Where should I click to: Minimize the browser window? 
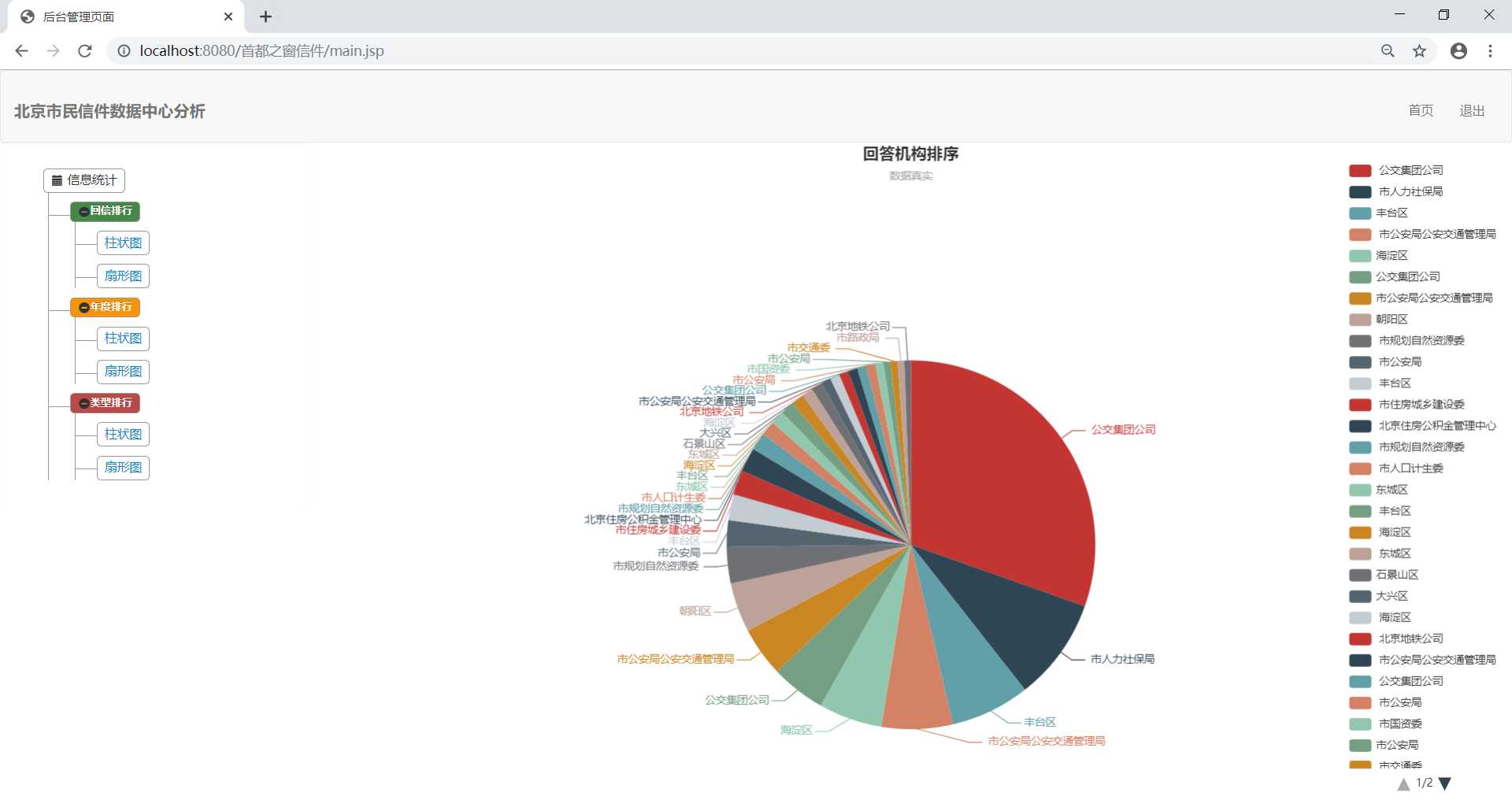tap(1399, 15)
